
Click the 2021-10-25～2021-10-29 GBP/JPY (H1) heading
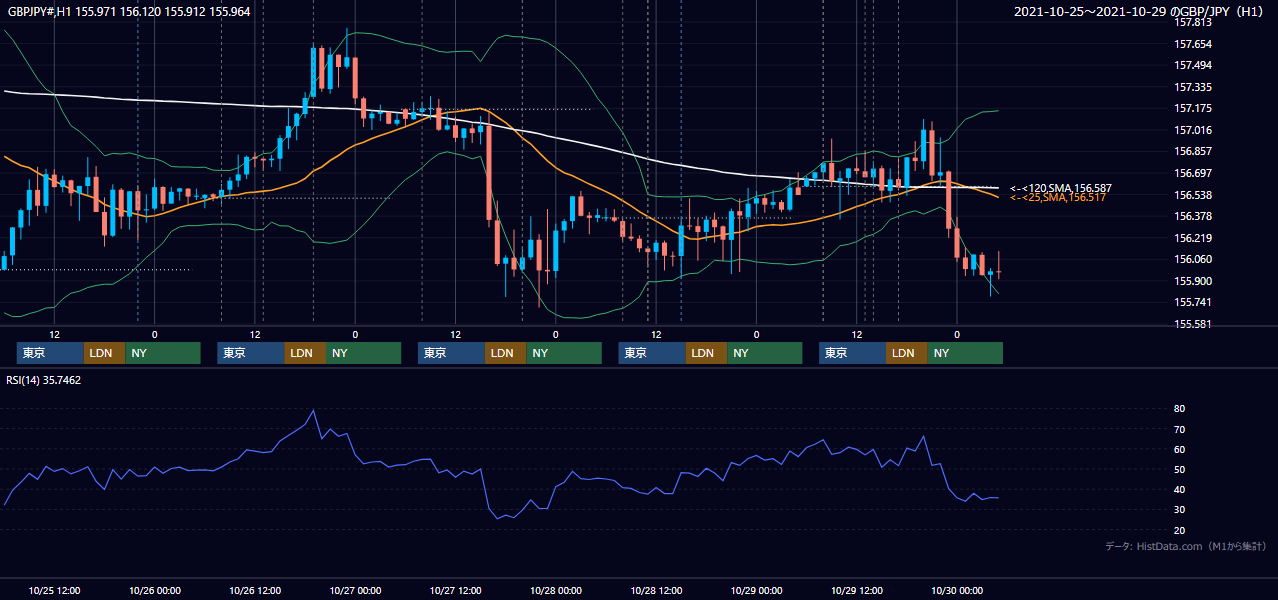point(1140,11)
